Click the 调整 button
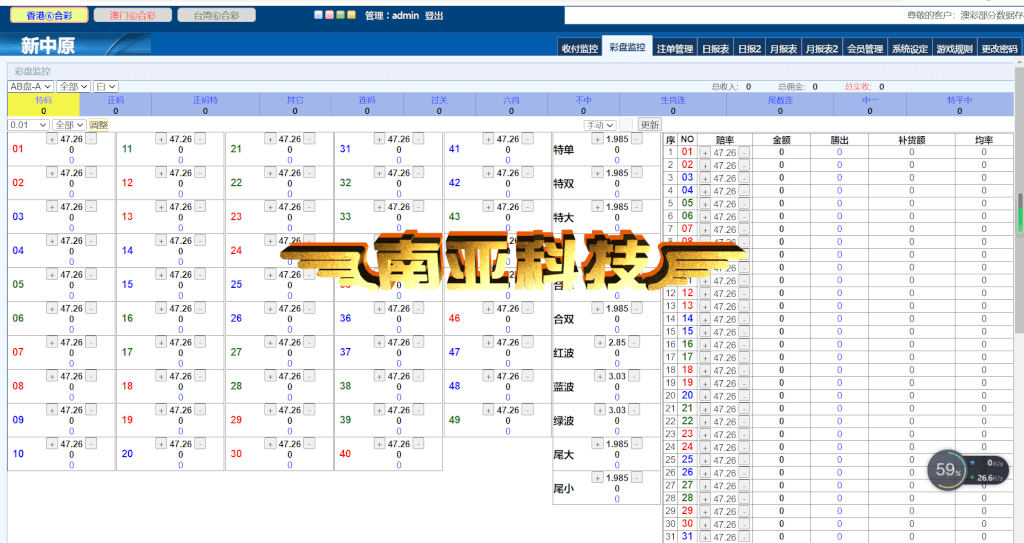The width and height of the screenshot is (1024, 543). pyautogui.click(x=99, y=125)
